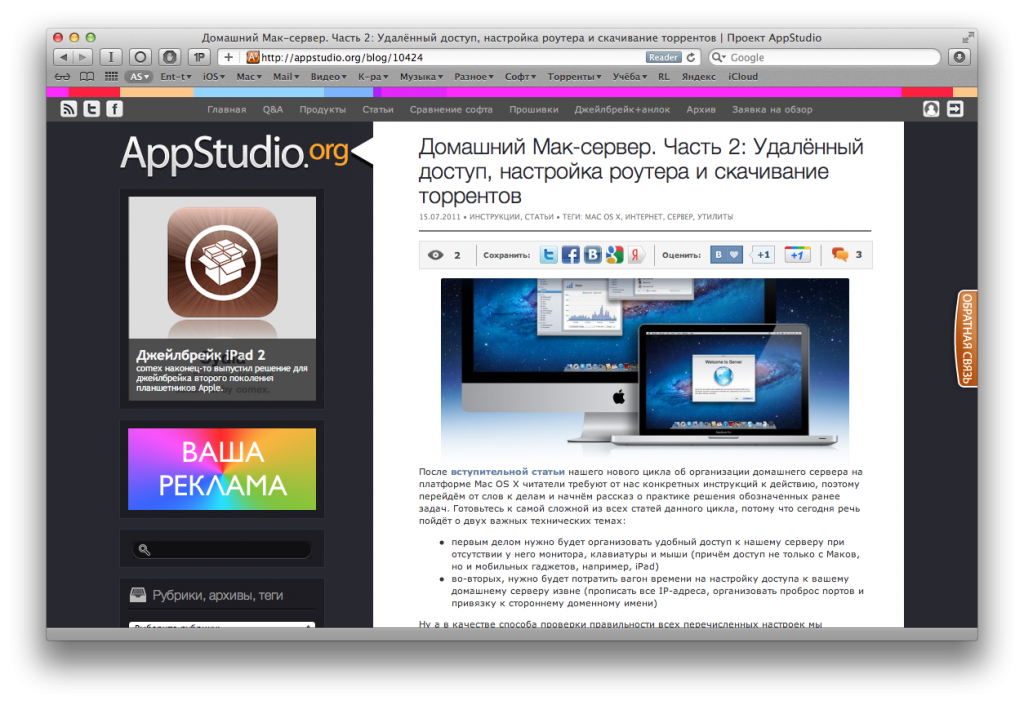1024x705 pixels.
Task: Expand the Музыка bookmarks folder
Action: tap(421, 77)
